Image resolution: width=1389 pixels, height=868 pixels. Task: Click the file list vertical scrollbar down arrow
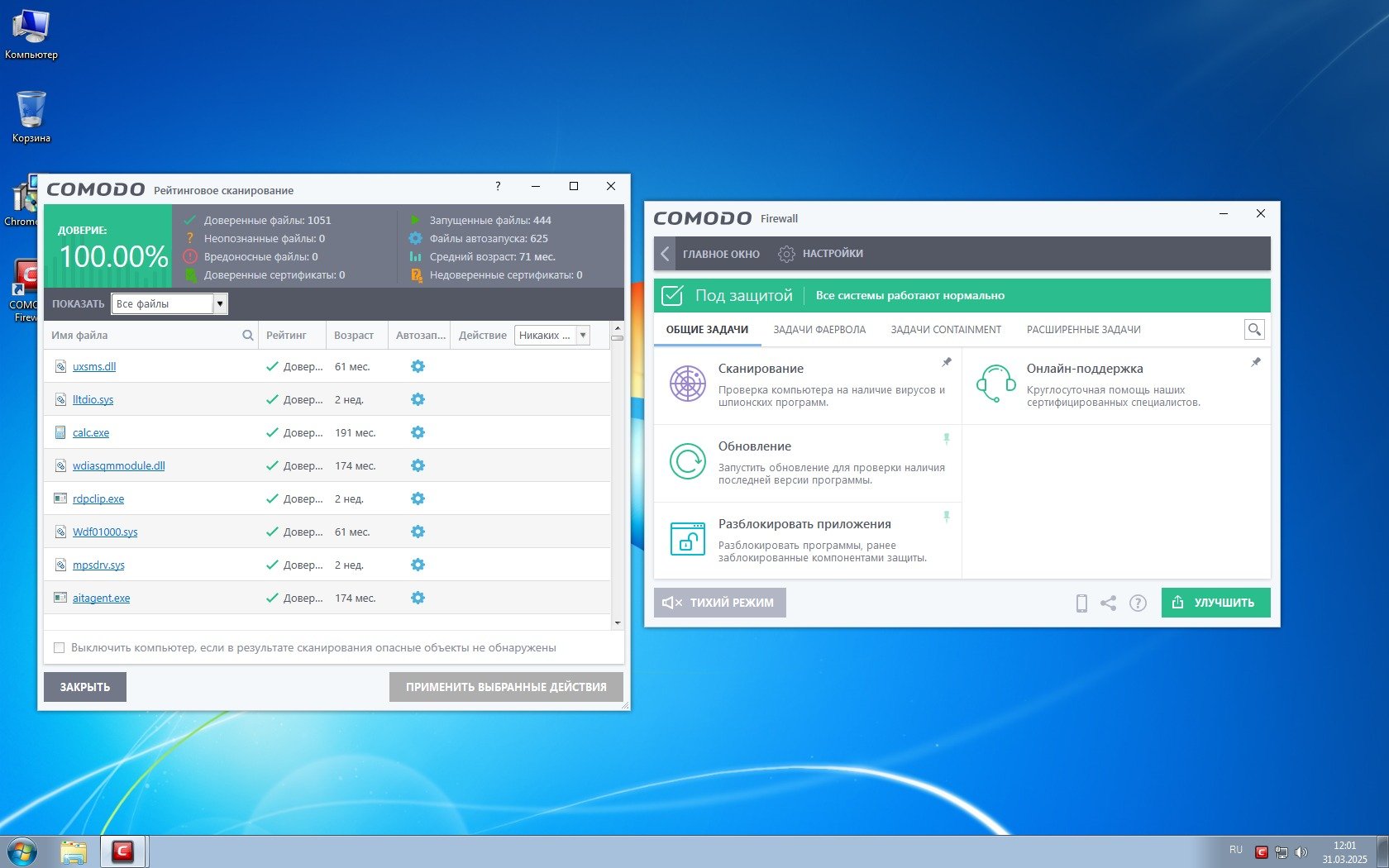click(x=617, y=622)
